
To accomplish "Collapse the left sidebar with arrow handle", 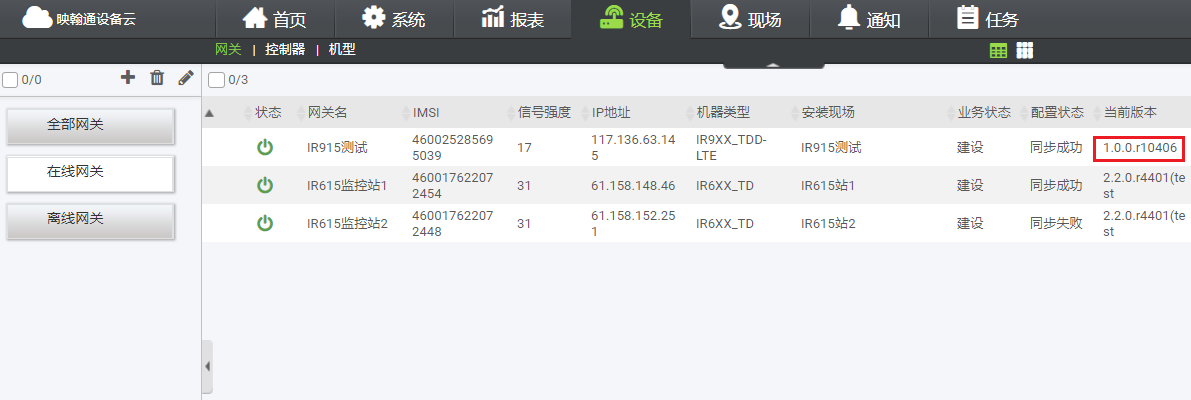I will (x=207, y=367).
